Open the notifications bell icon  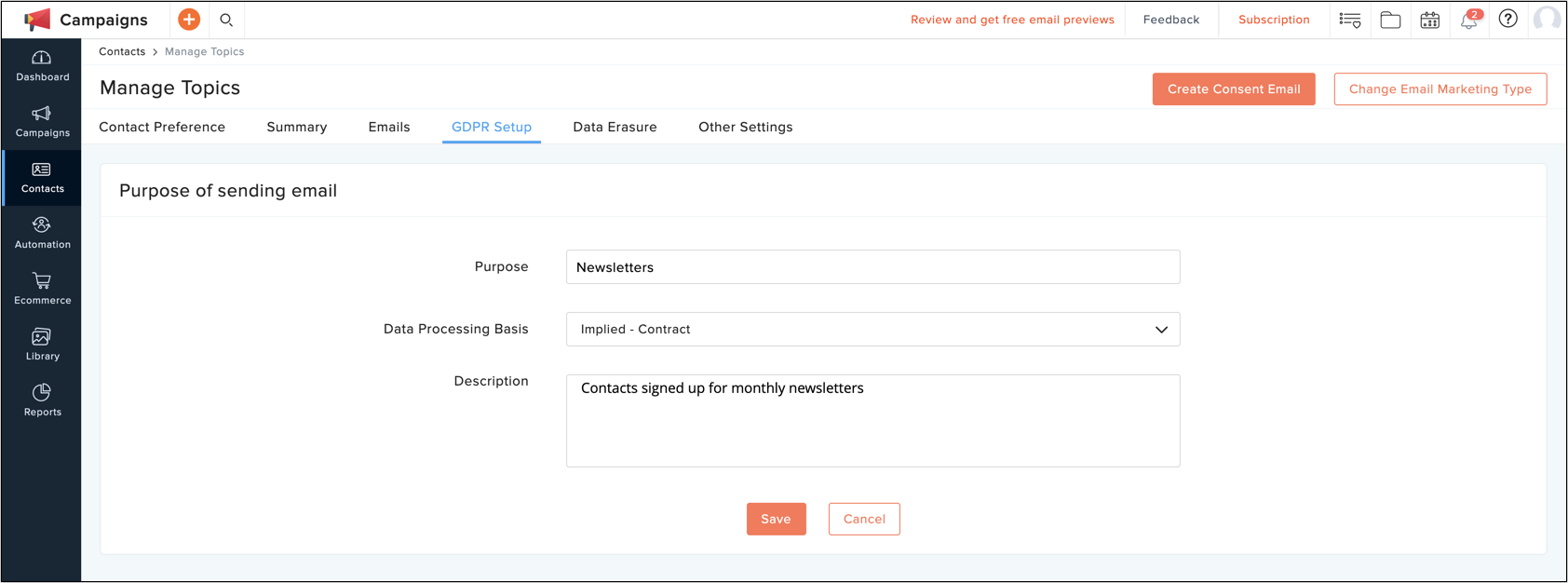1469,20
